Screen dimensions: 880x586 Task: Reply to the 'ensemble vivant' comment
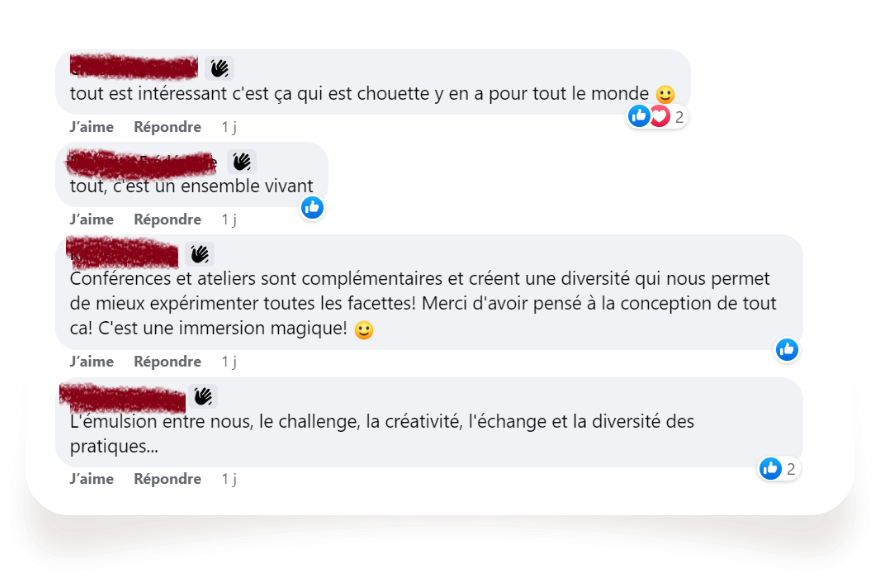click(x=167, y=219)
